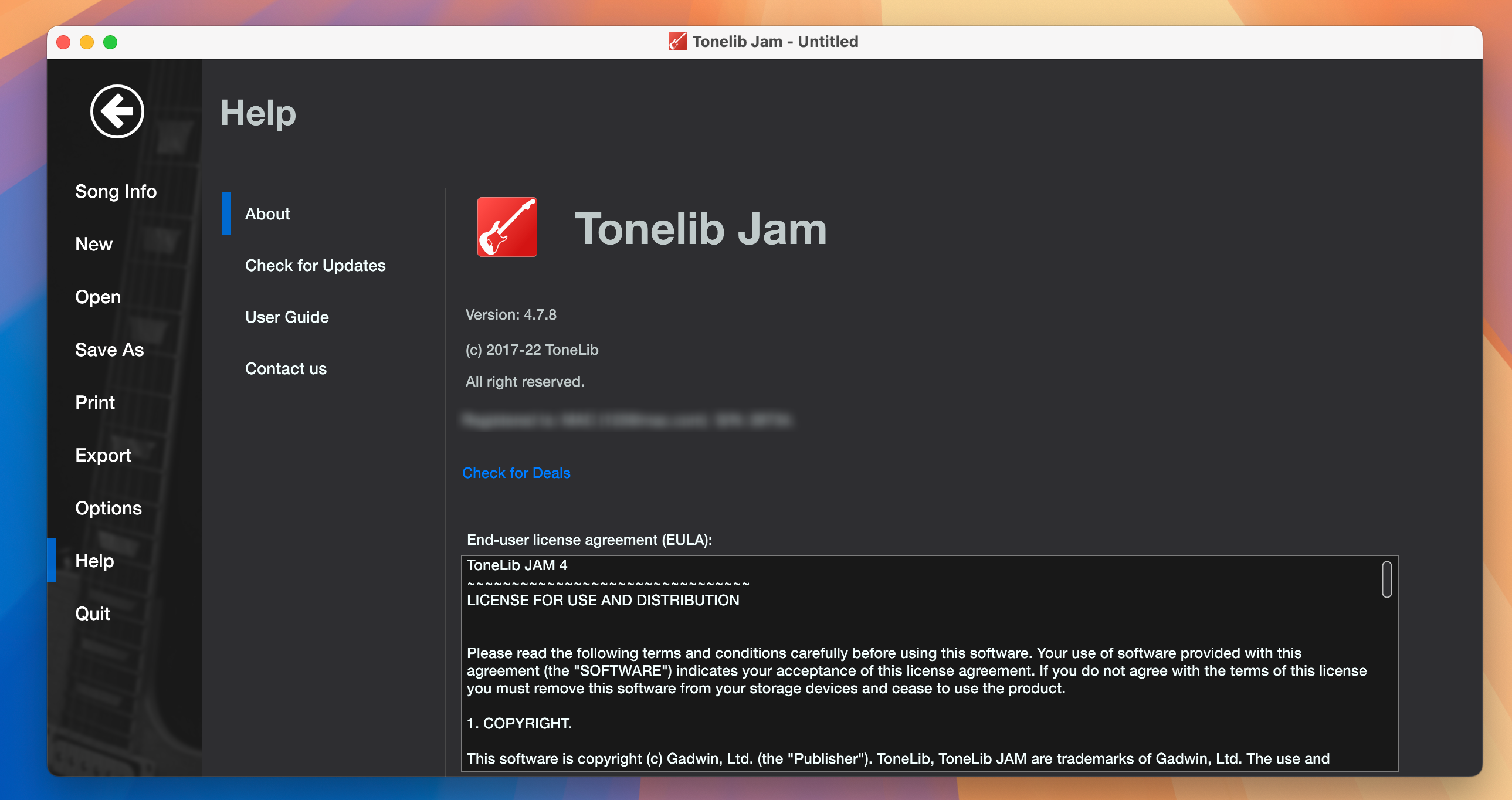Choose Open from the sidebar
1512x800 pixels.
[x=98, y=297]
